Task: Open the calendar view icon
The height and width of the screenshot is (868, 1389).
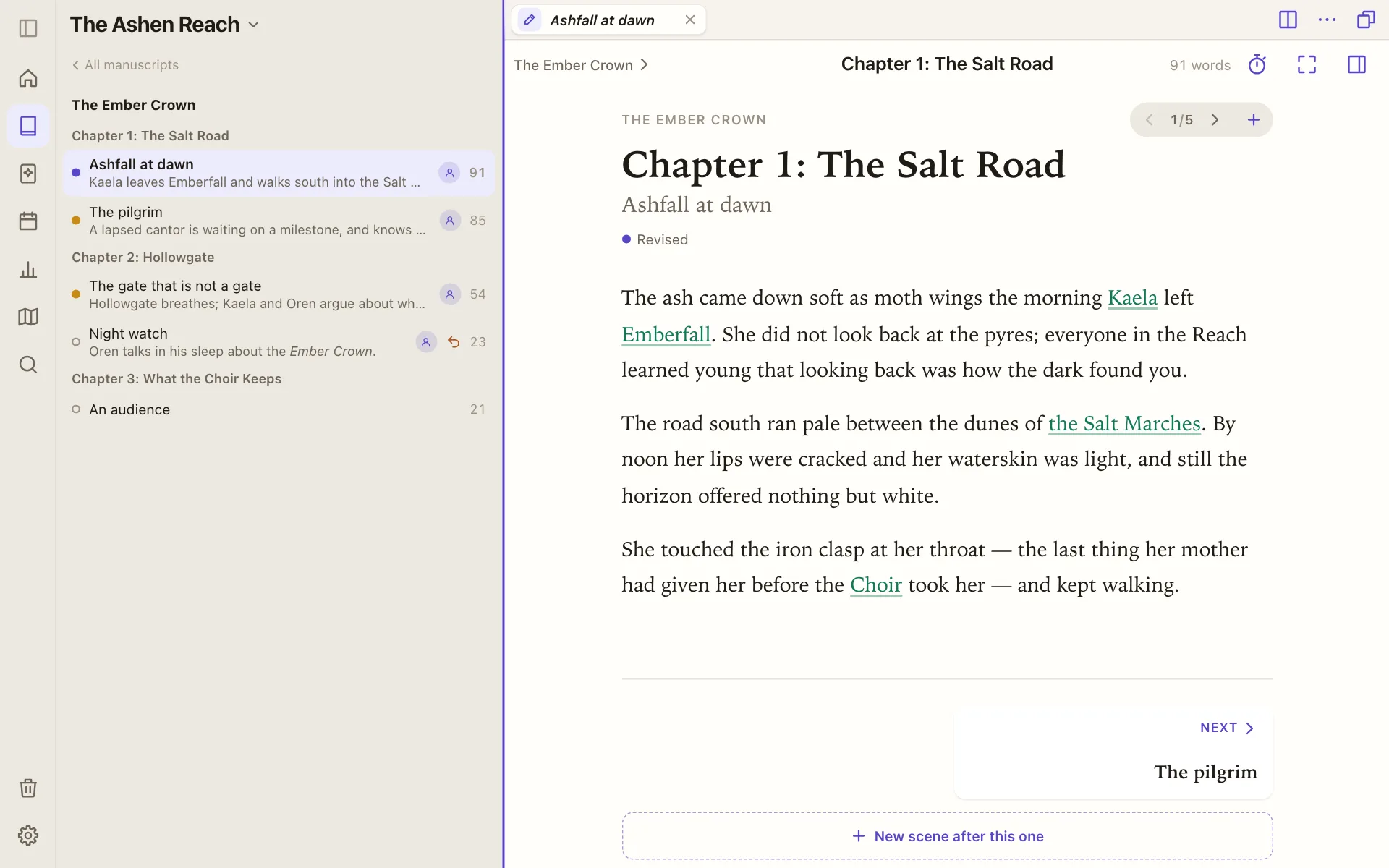Action: pyautogui.click(x=28, y=221)
